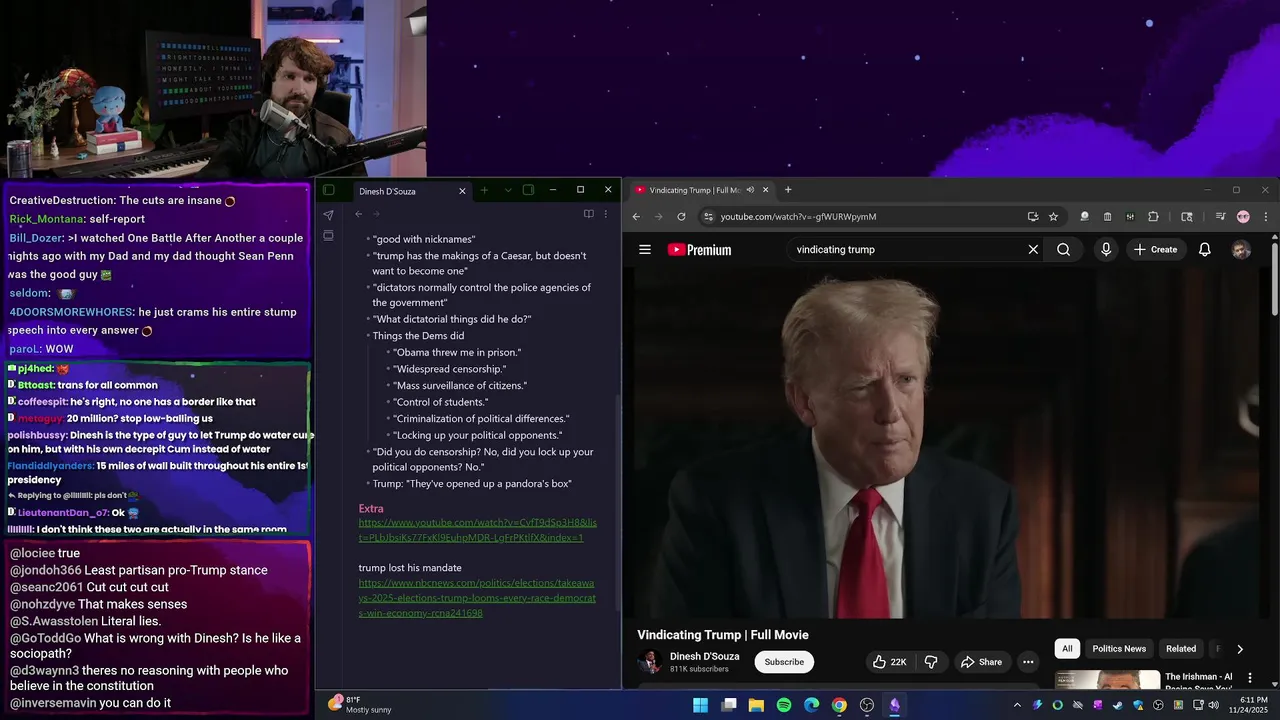Open YouTube notifications bell
1280x720 pixels.
tap(1205, 250)
